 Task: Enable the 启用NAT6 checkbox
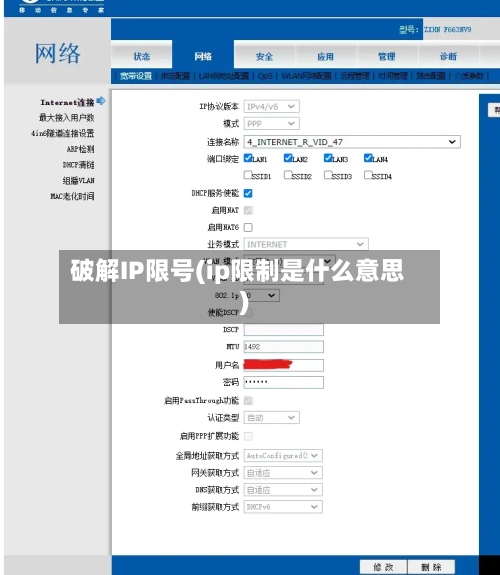tap(248, 227)
